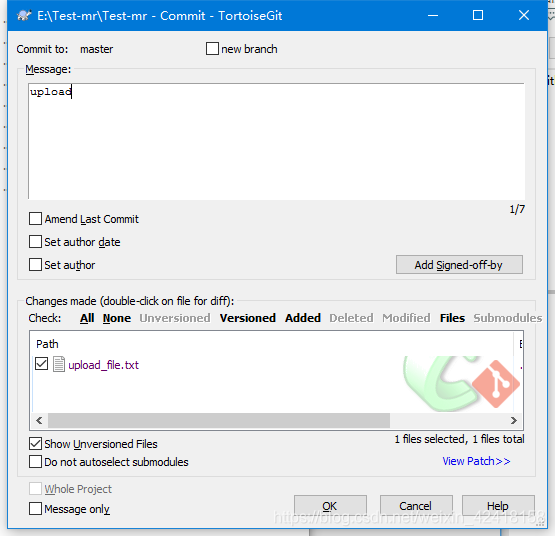The height and width of the screenshot is (536, 555).
Task: Click the horizontal scrollbar thumb in file list
Action: tap(219, 420)
